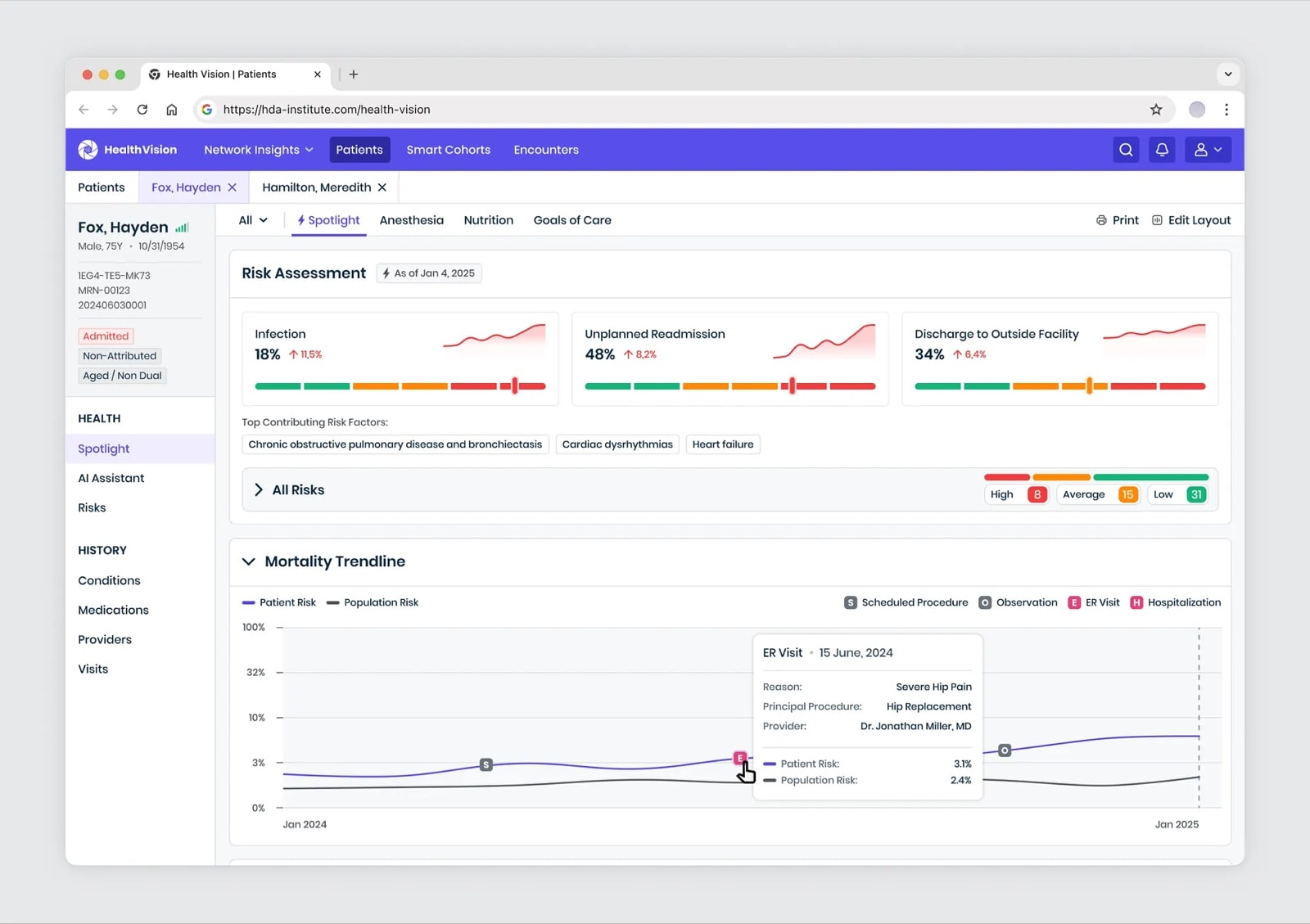Open browser three-dot menu
Viewport: 1310px width, 924px height.
pos(1226,110)
